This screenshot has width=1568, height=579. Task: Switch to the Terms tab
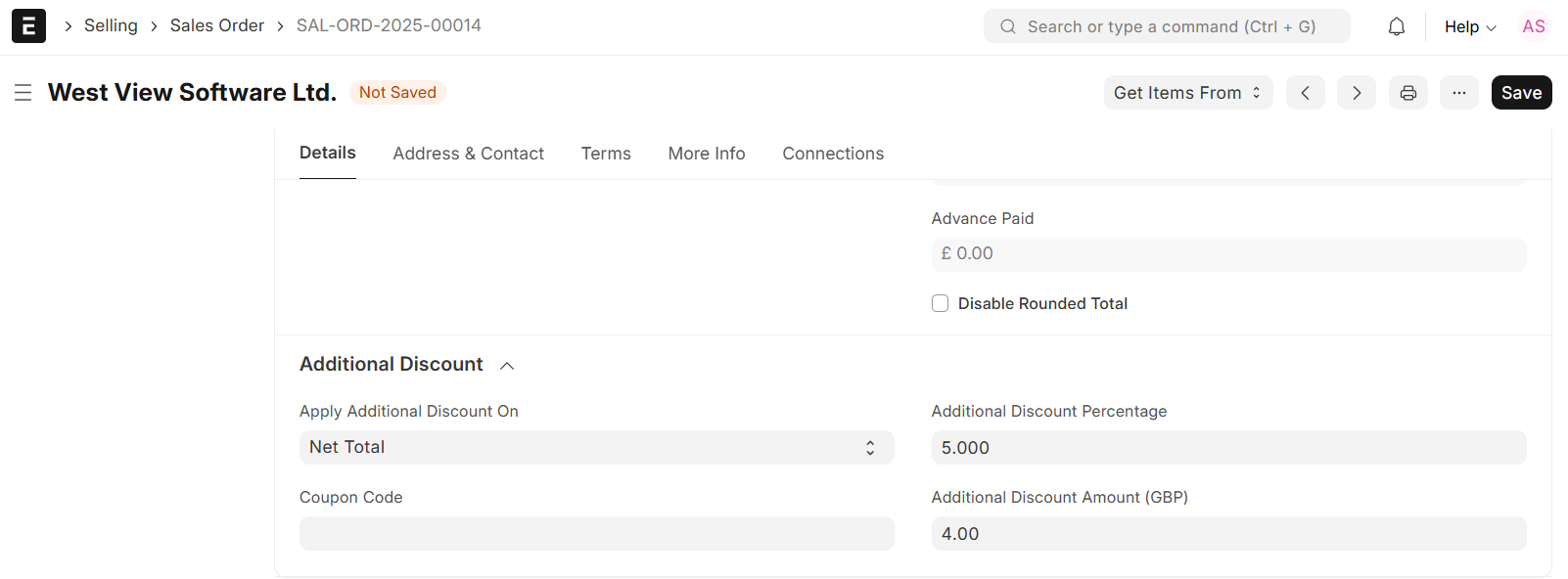[606, 154]
